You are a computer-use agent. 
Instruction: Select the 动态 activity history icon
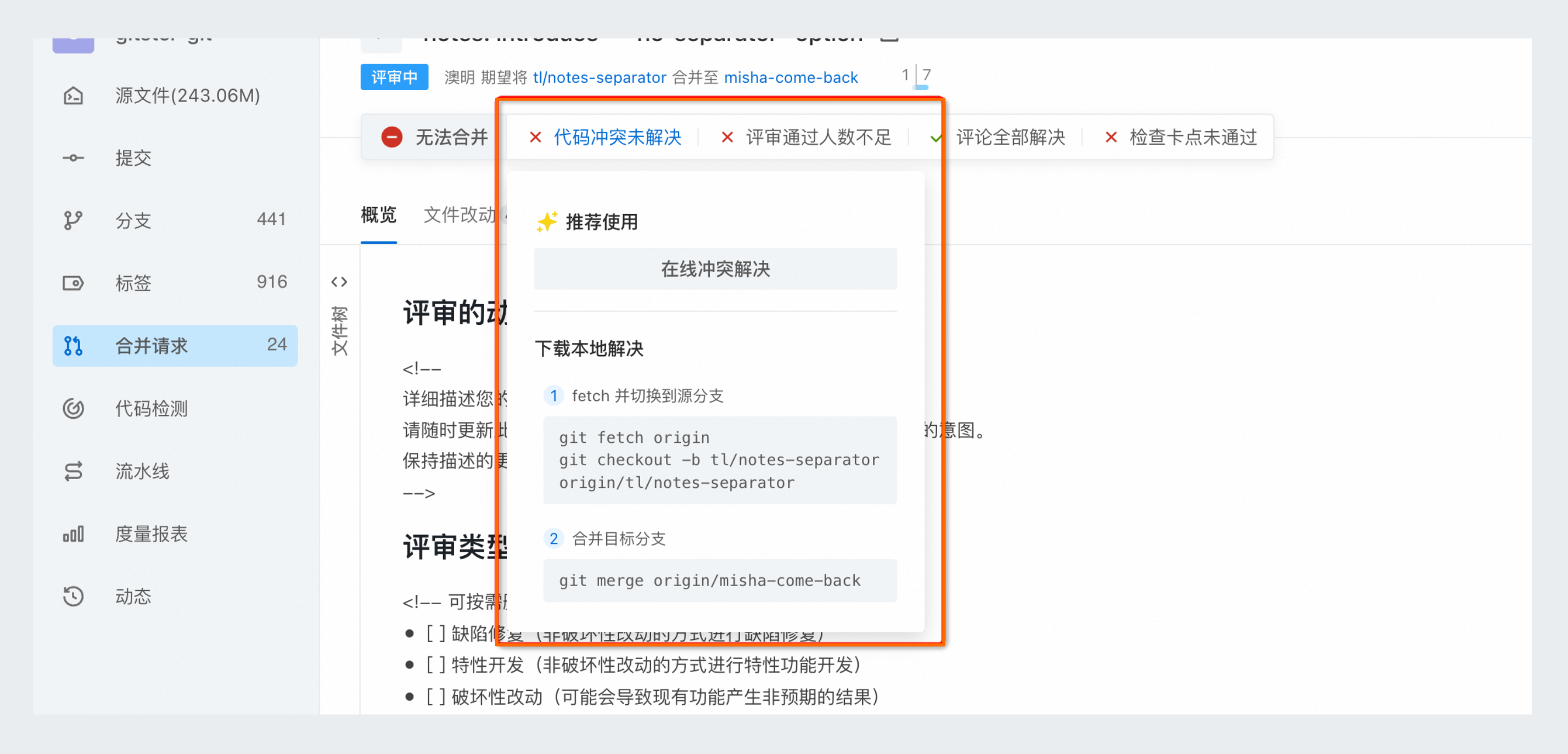(73, 596)
